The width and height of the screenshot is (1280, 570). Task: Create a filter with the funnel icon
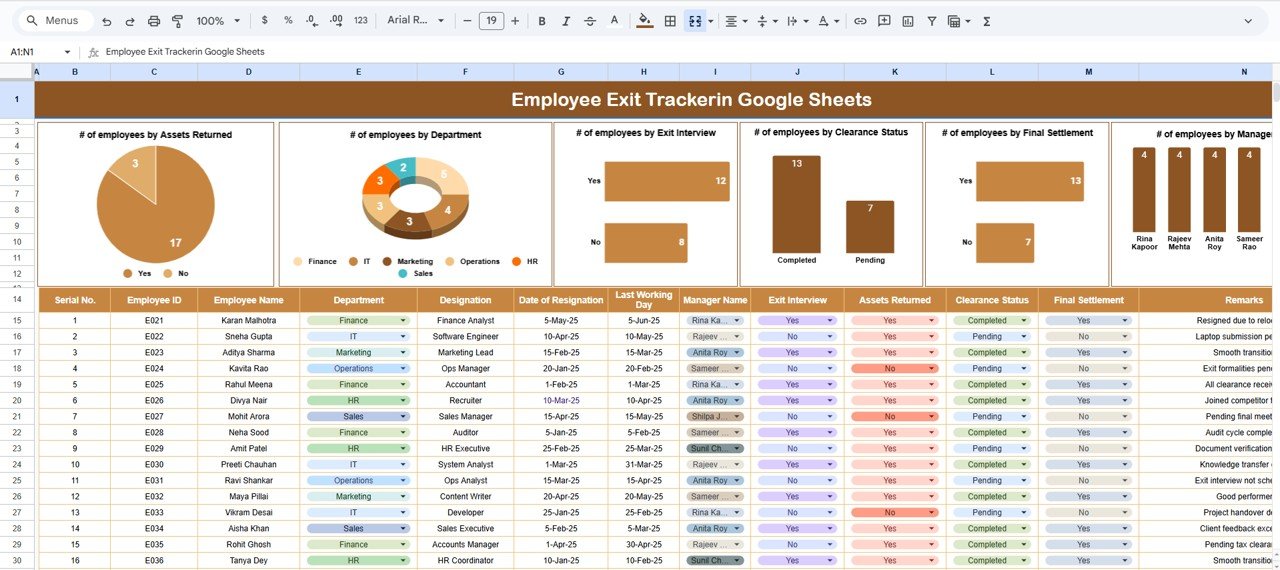[x=932, y=21]
